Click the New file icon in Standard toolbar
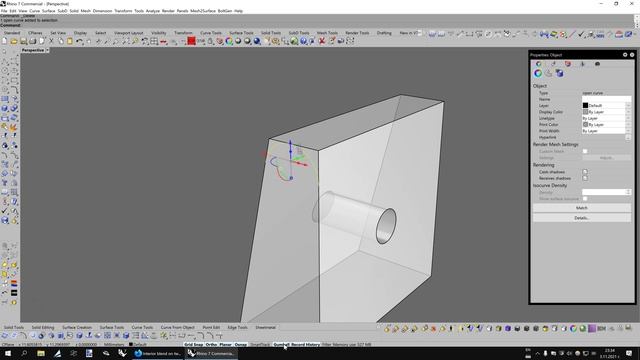Viewport: 640px width, 360px height. (x=4, y=41)
